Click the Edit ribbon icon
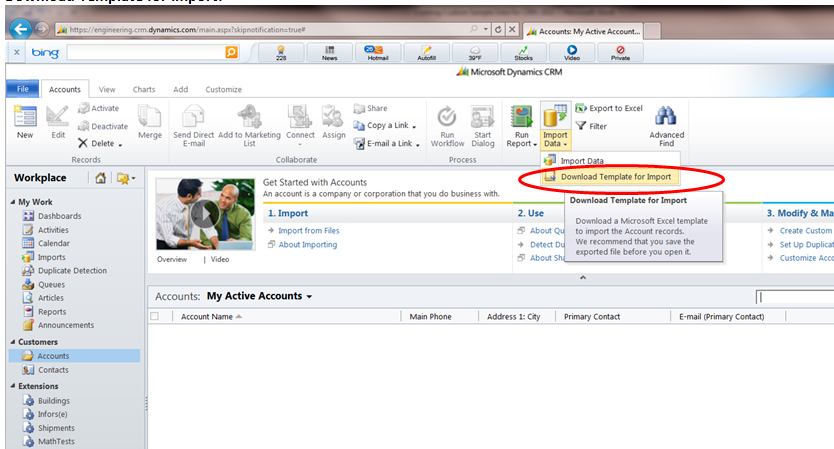Image resolution: width=834 pixels, height=449 pixels. 57,116
